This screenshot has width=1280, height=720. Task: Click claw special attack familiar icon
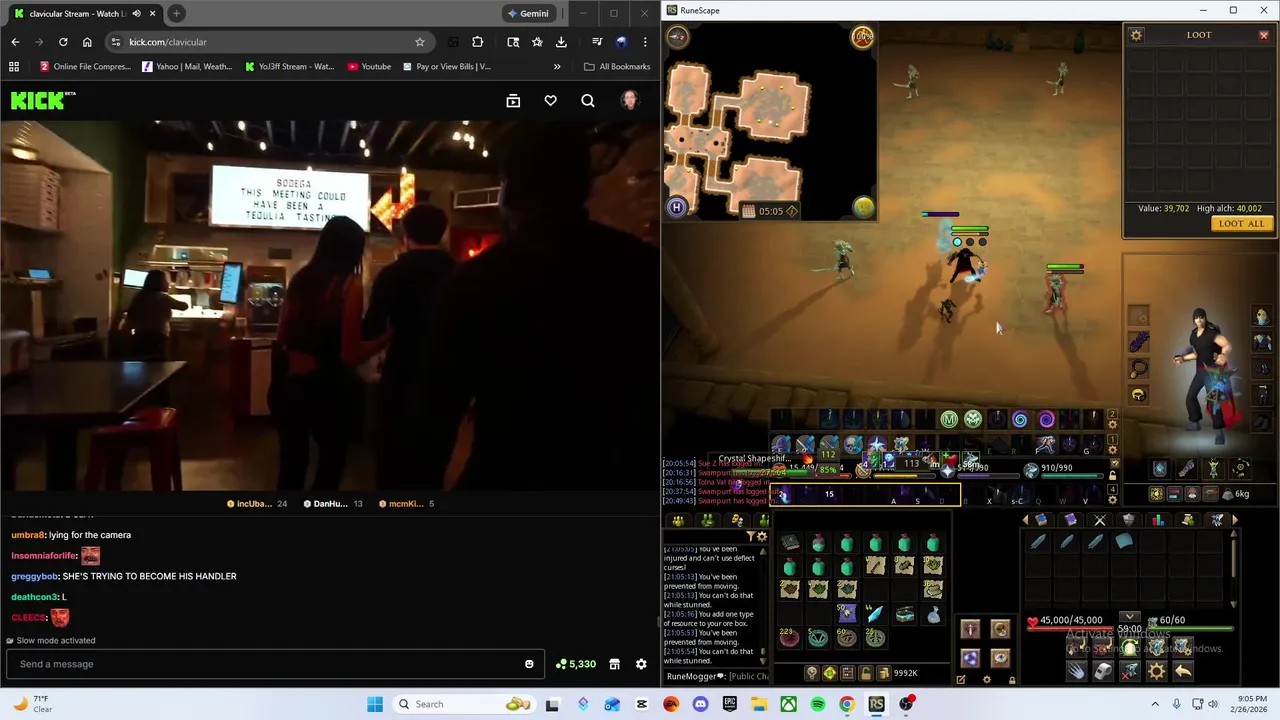pos(1076,671)
